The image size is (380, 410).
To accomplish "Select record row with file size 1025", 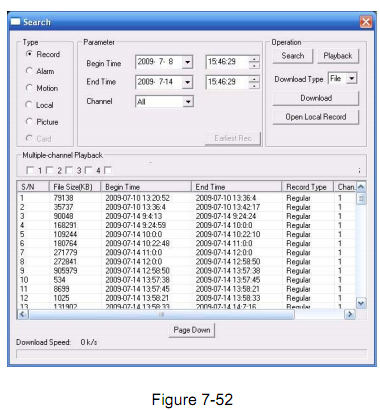I will pos(186,298).
